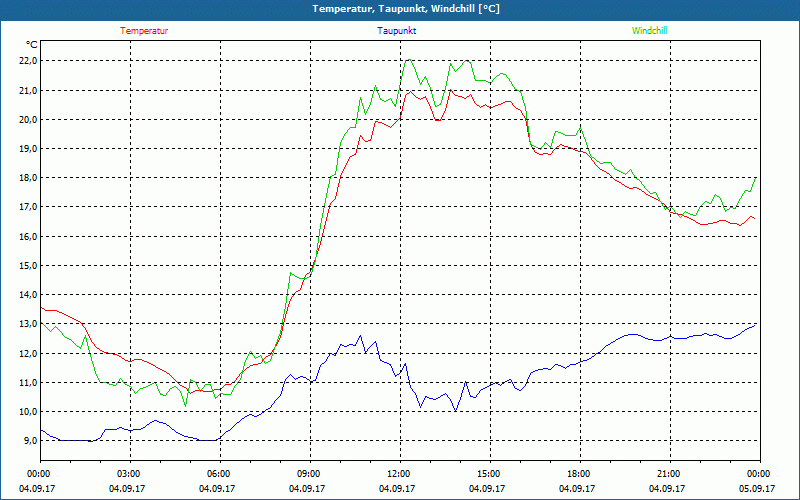The image size is (800, 500).
Task: Click the 10,0 value on the y-axis
Action: 26,412
